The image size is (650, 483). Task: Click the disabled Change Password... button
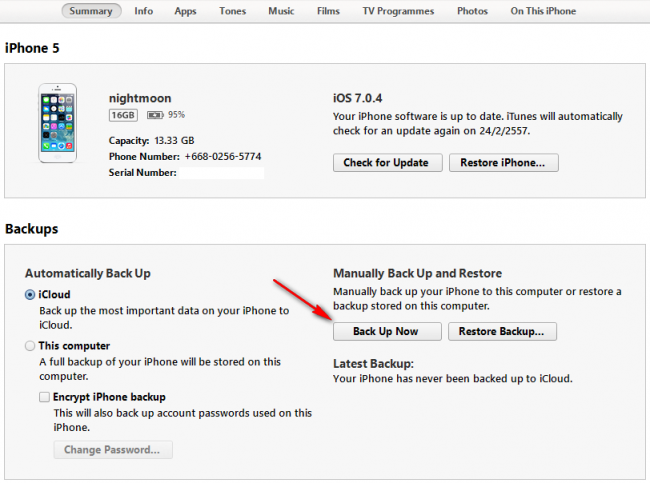pos(113,449)
